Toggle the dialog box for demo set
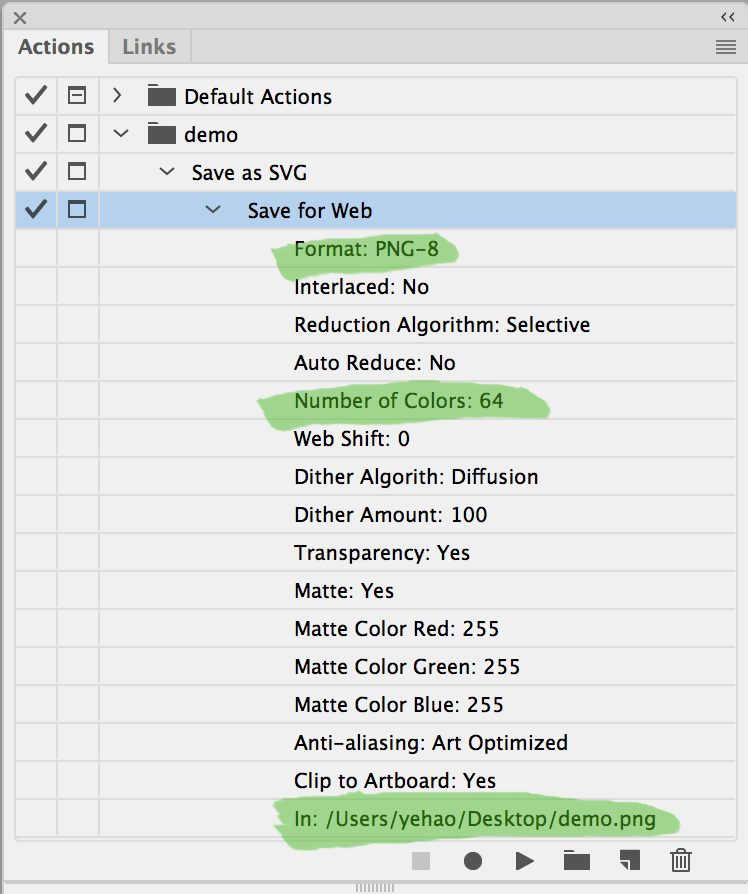This screenshot has width=748, height=894. coord(77,134)
